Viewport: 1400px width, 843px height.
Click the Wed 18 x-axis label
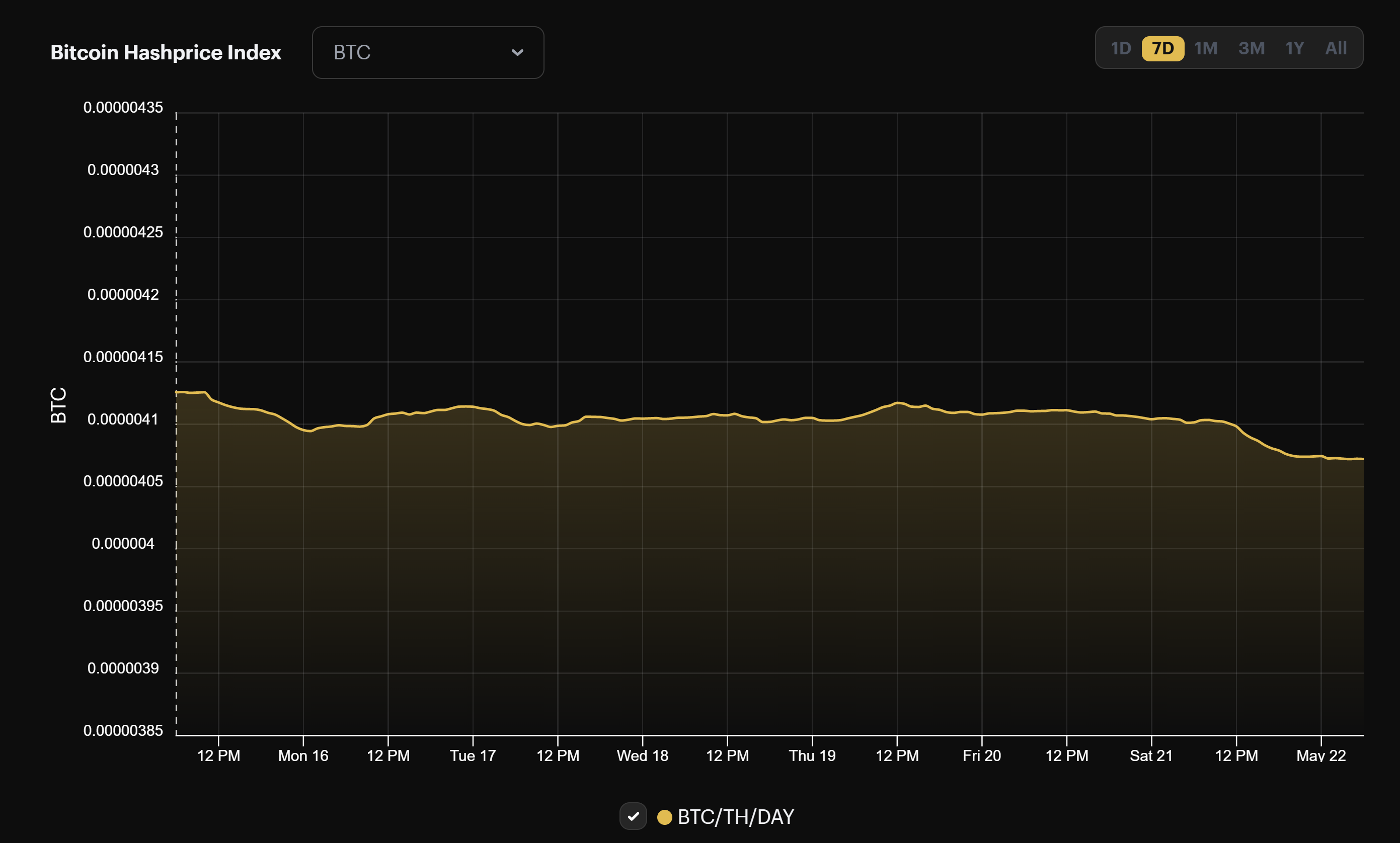point(643,755)
